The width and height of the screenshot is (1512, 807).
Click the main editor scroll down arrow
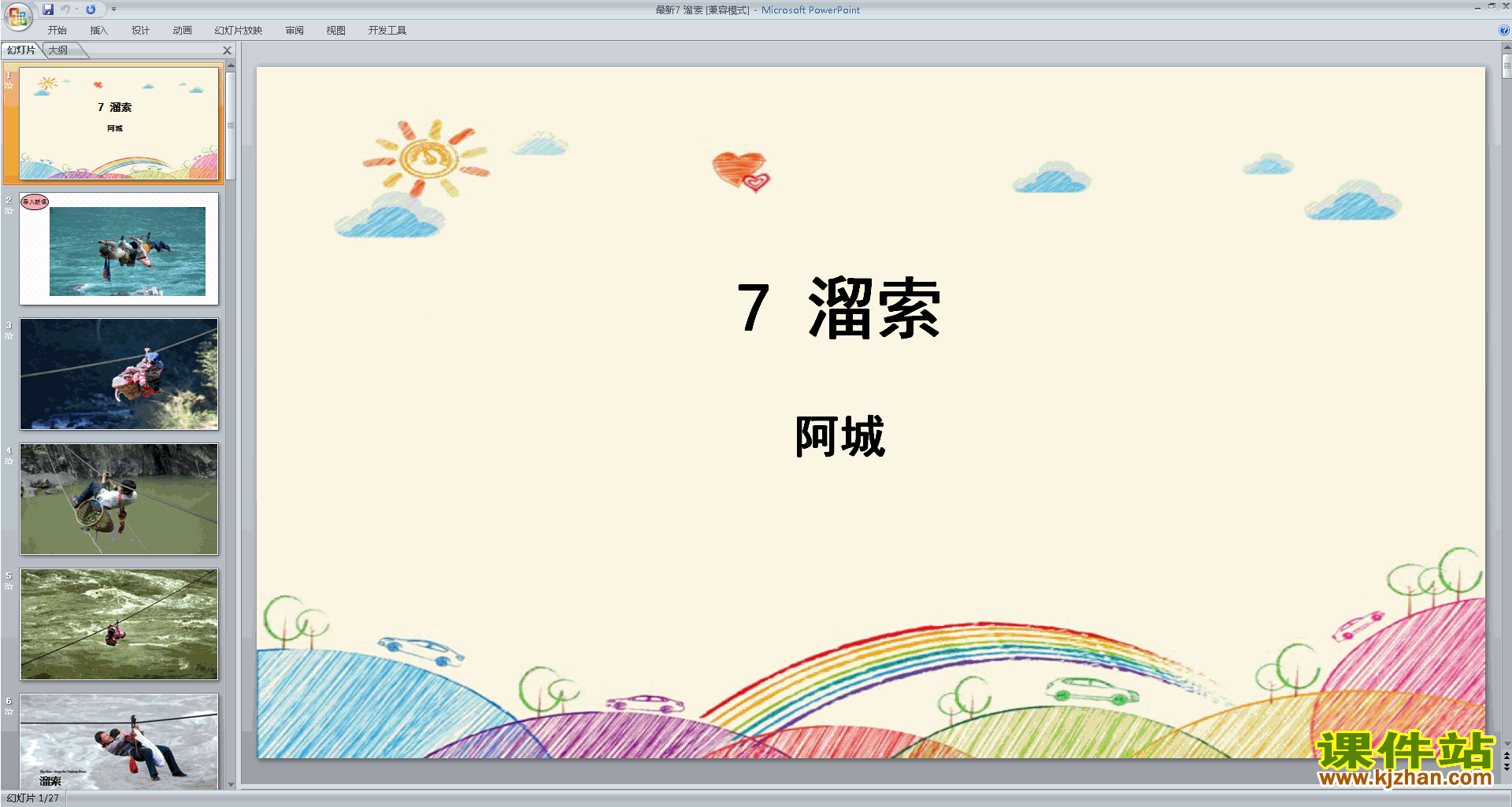point(1506,743)
